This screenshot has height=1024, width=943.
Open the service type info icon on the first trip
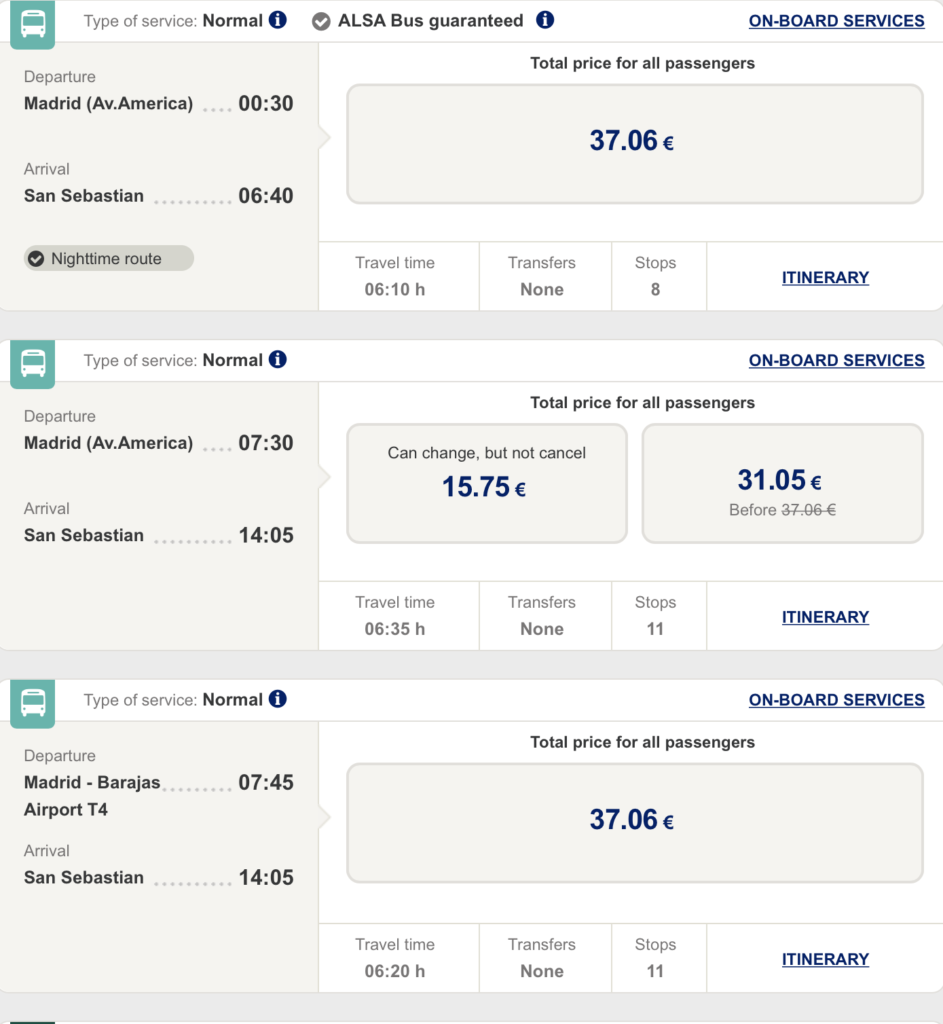278,20
